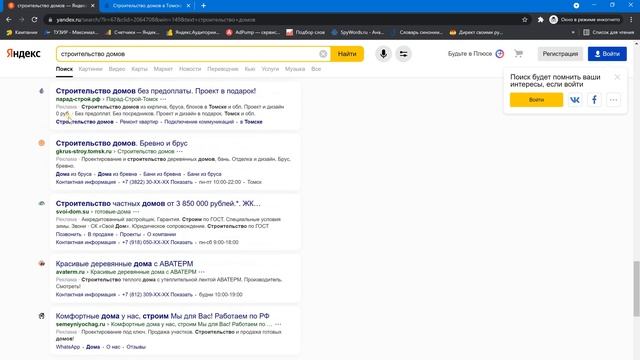Click Ремонт квартир sitelink
Screen dimensions: 640x360
pyautogui.click(x=139, y=122)
